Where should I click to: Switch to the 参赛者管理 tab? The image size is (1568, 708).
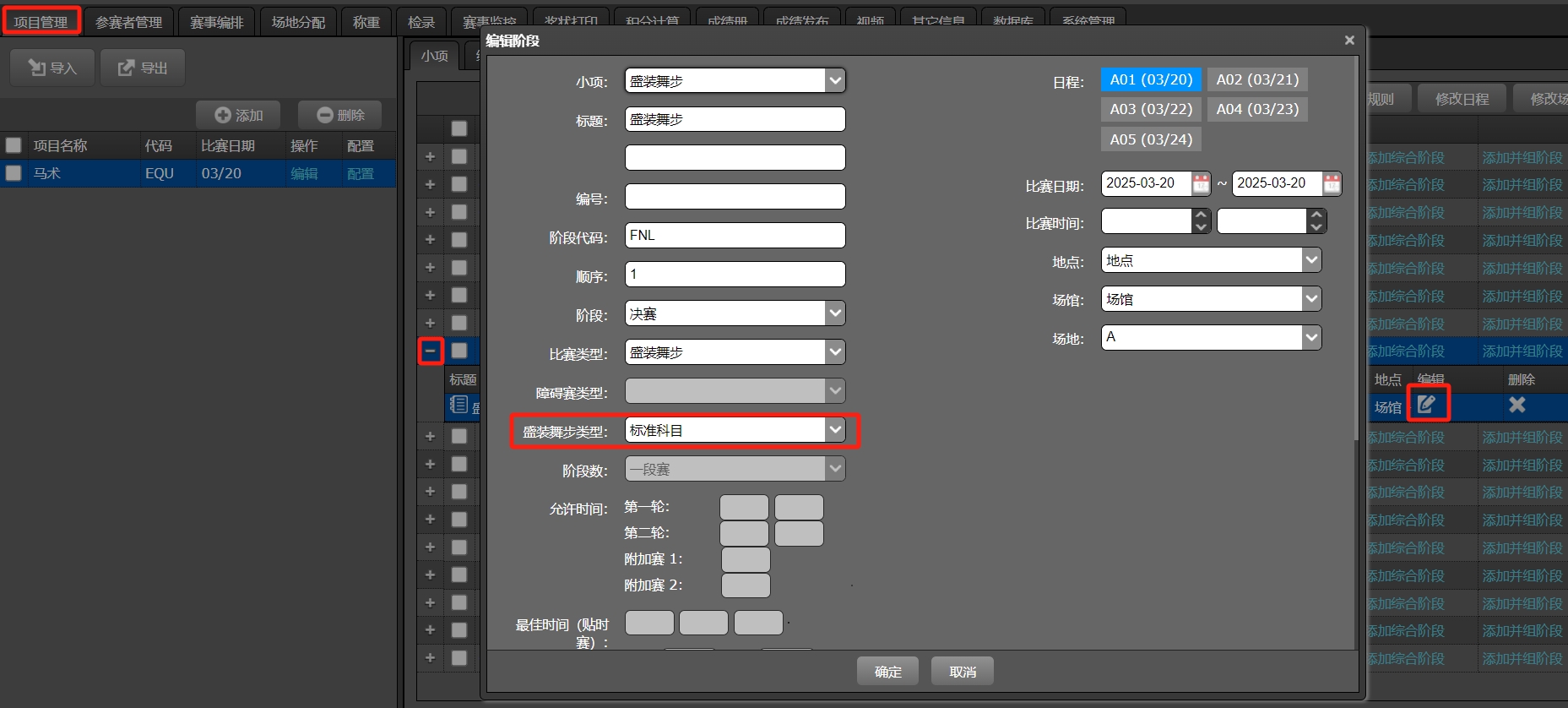(128, 22)
